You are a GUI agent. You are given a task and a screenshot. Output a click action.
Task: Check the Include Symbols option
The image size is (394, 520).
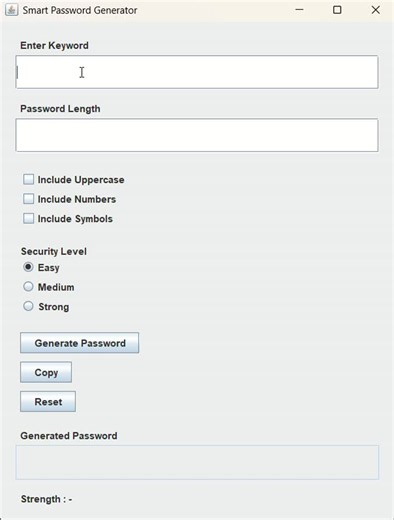(29, 219)
